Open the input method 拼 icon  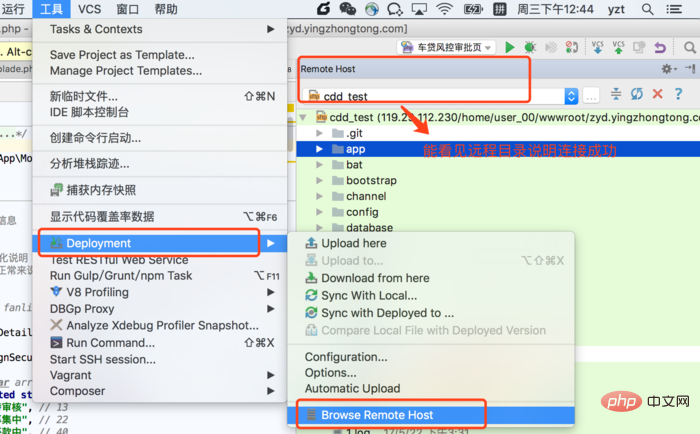click(x=500, y=9)
